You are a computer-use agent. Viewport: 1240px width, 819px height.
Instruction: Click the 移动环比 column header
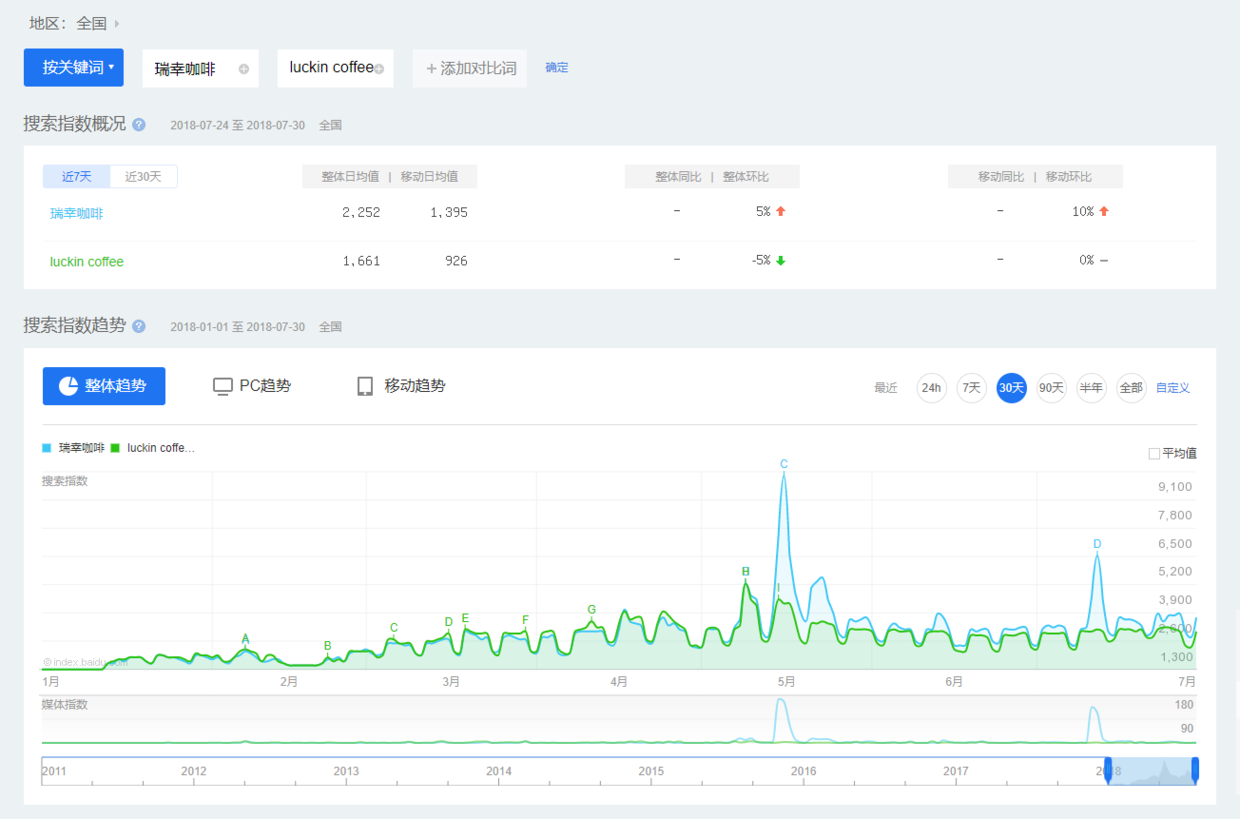[x=1069, y=177]
